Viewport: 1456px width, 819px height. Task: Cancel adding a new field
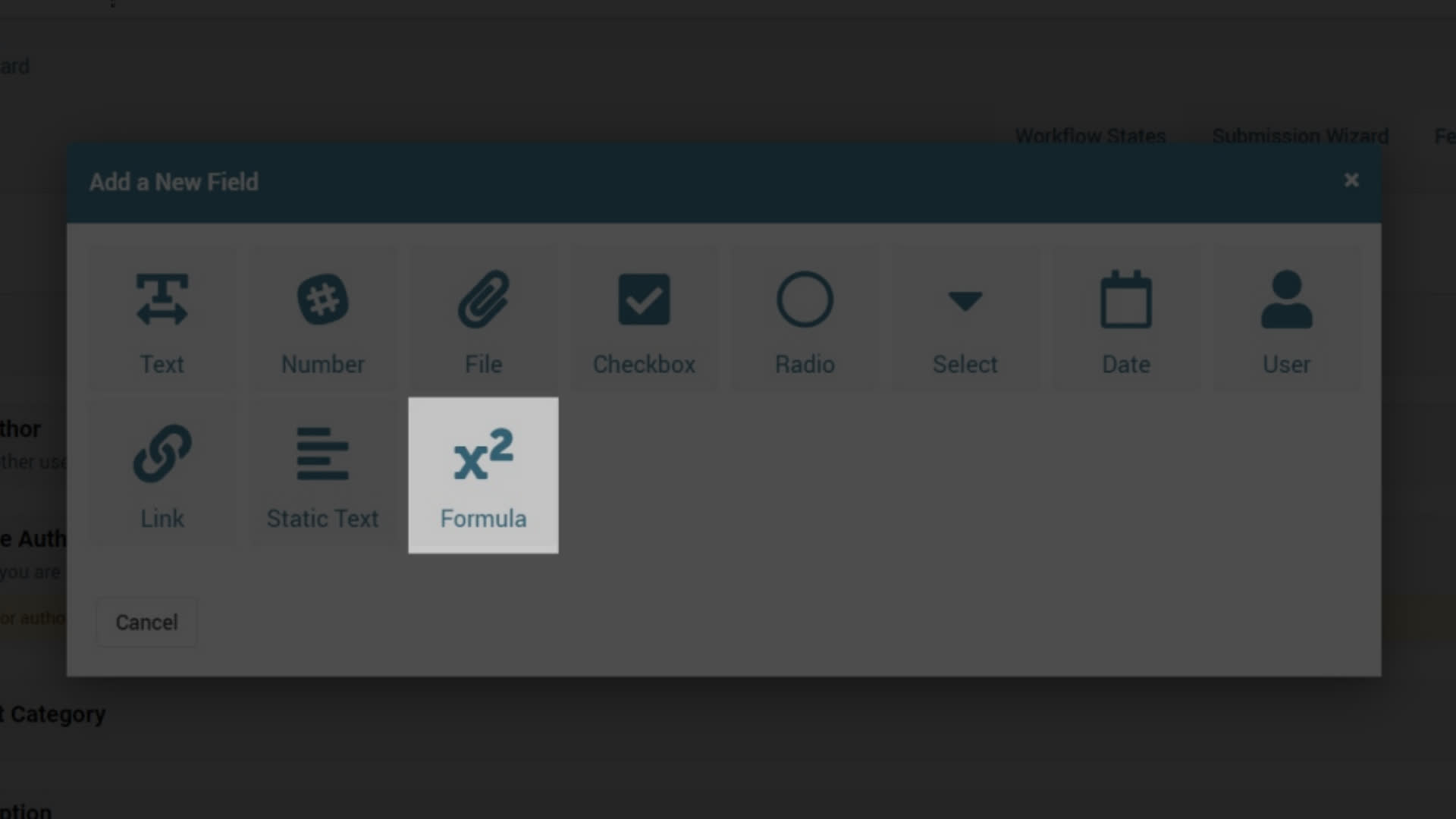click(x=146, y=622)
